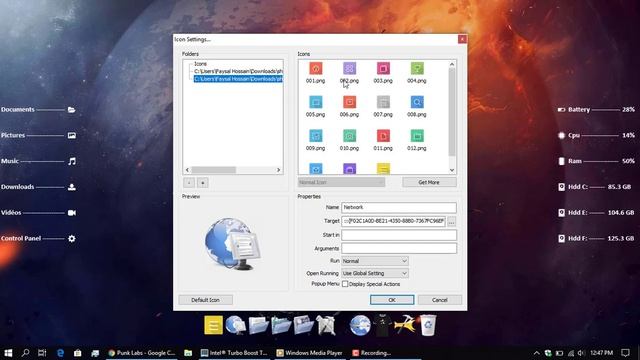The image size is (640, 360).
Task: Open taskbar search magnifier icon
Action: tap(25, 353)
